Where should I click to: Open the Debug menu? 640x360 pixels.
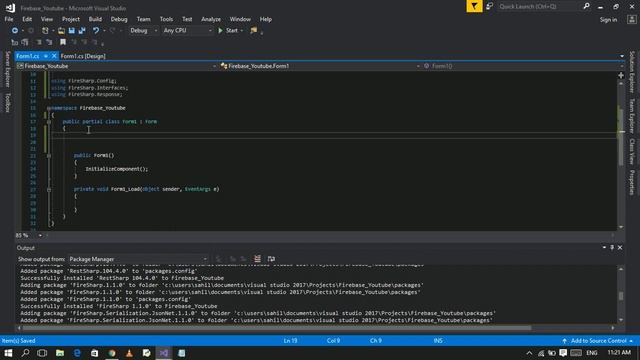(x=119, y=19)
